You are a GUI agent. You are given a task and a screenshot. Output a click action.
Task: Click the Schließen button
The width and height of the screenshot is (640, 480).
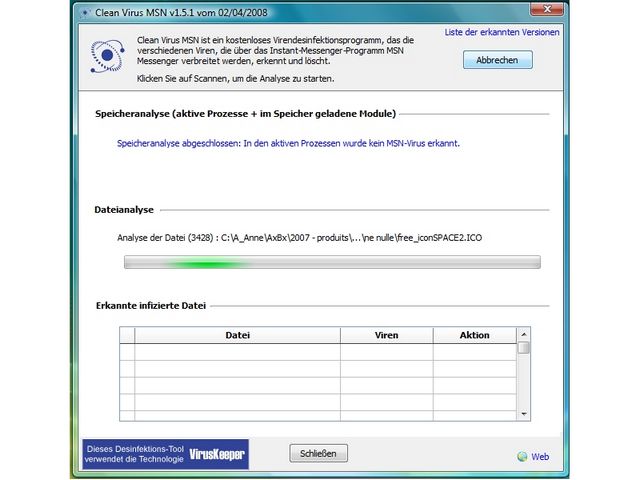pos(318,453)
